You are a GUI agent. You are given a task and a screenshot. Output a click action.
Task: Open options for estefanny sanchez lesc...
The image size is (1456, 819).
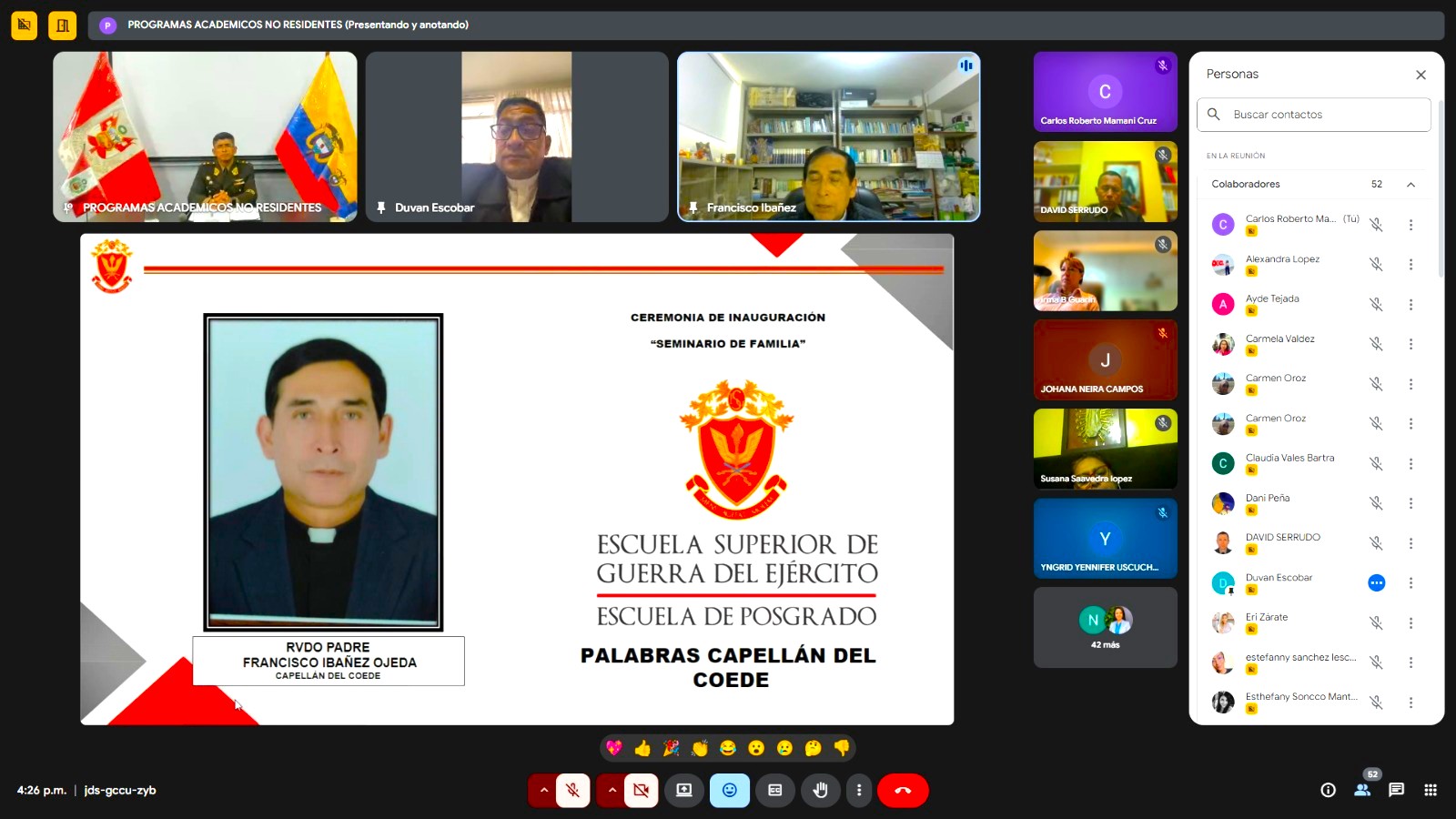point(1410,662)
